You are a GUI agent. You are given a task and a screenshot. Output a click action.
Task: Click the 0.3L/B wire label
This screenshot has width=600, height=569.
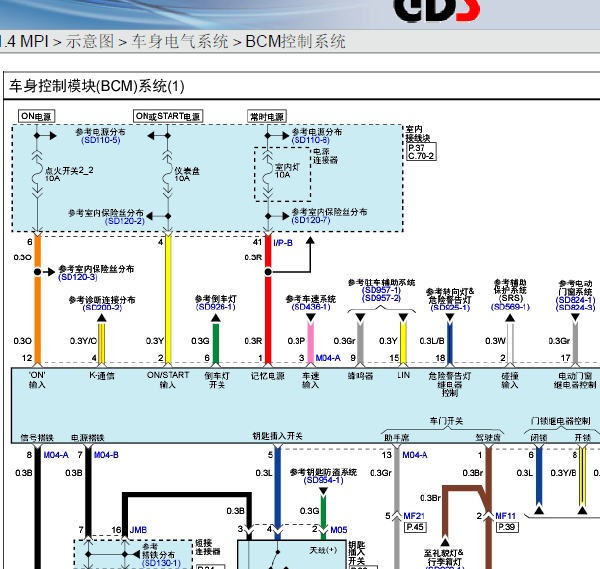(432, 341)
